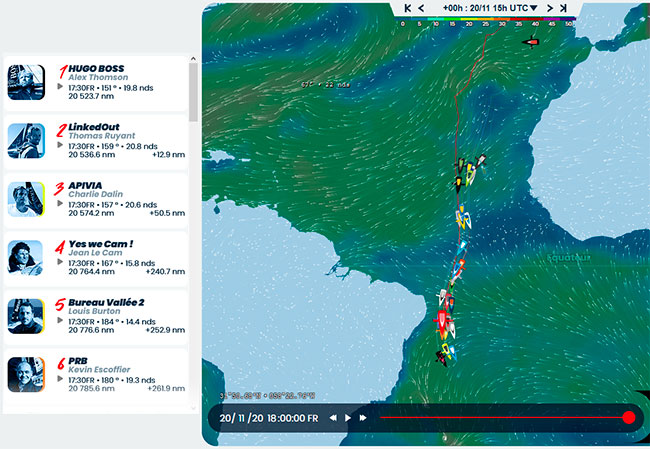
Task: Click Kevin Escoffier skipper name
Action: 99,370
